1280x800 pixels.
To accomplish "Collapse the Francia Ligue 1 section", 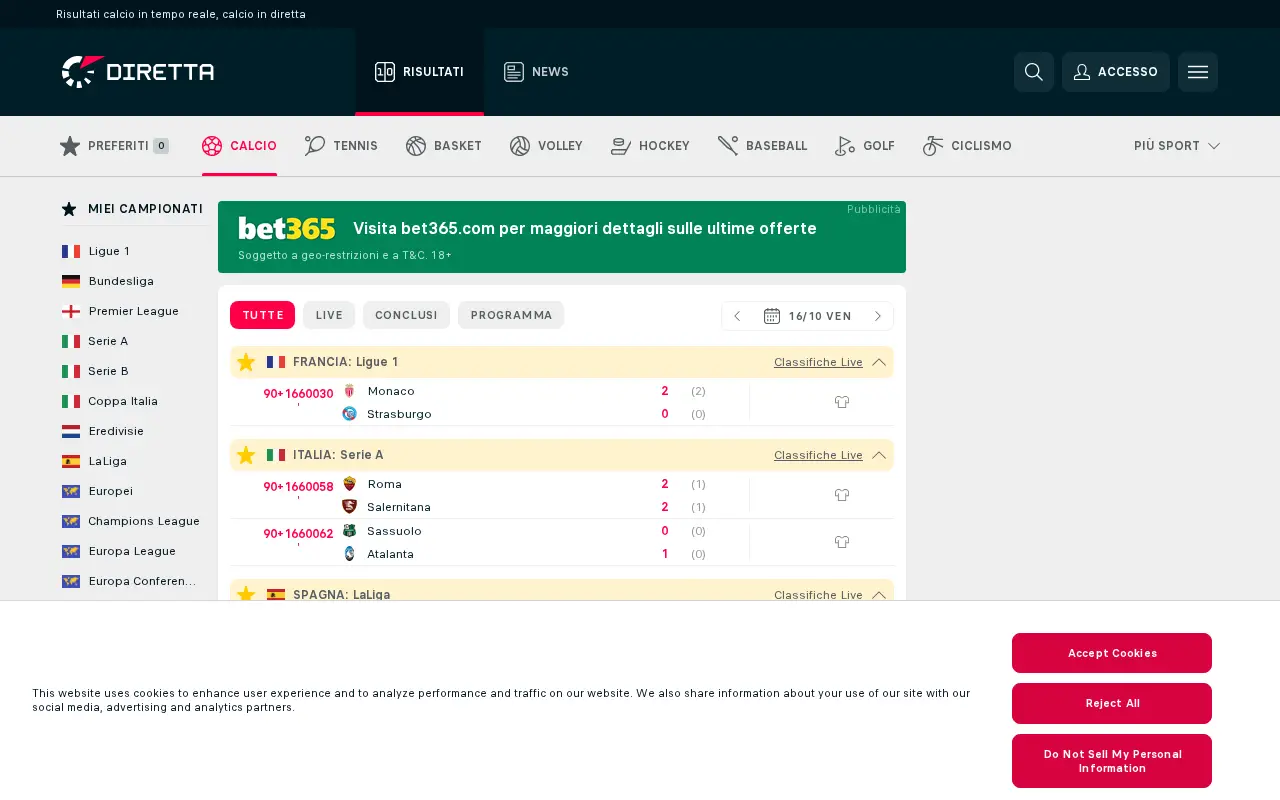I will (879, 362).
